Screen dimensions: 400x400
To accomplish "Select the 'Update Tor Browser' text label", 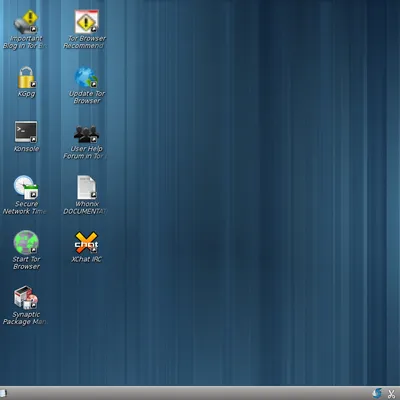I will 87,97.
